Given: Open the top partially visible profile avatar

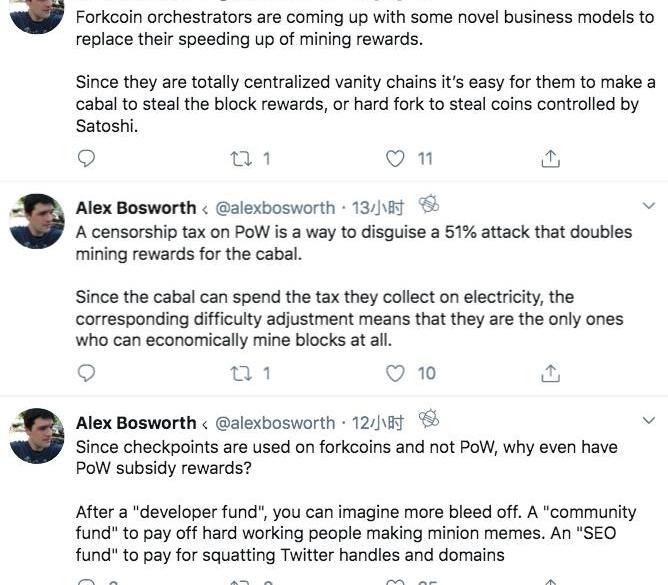Looking at the screenshot, I should 37,14.
